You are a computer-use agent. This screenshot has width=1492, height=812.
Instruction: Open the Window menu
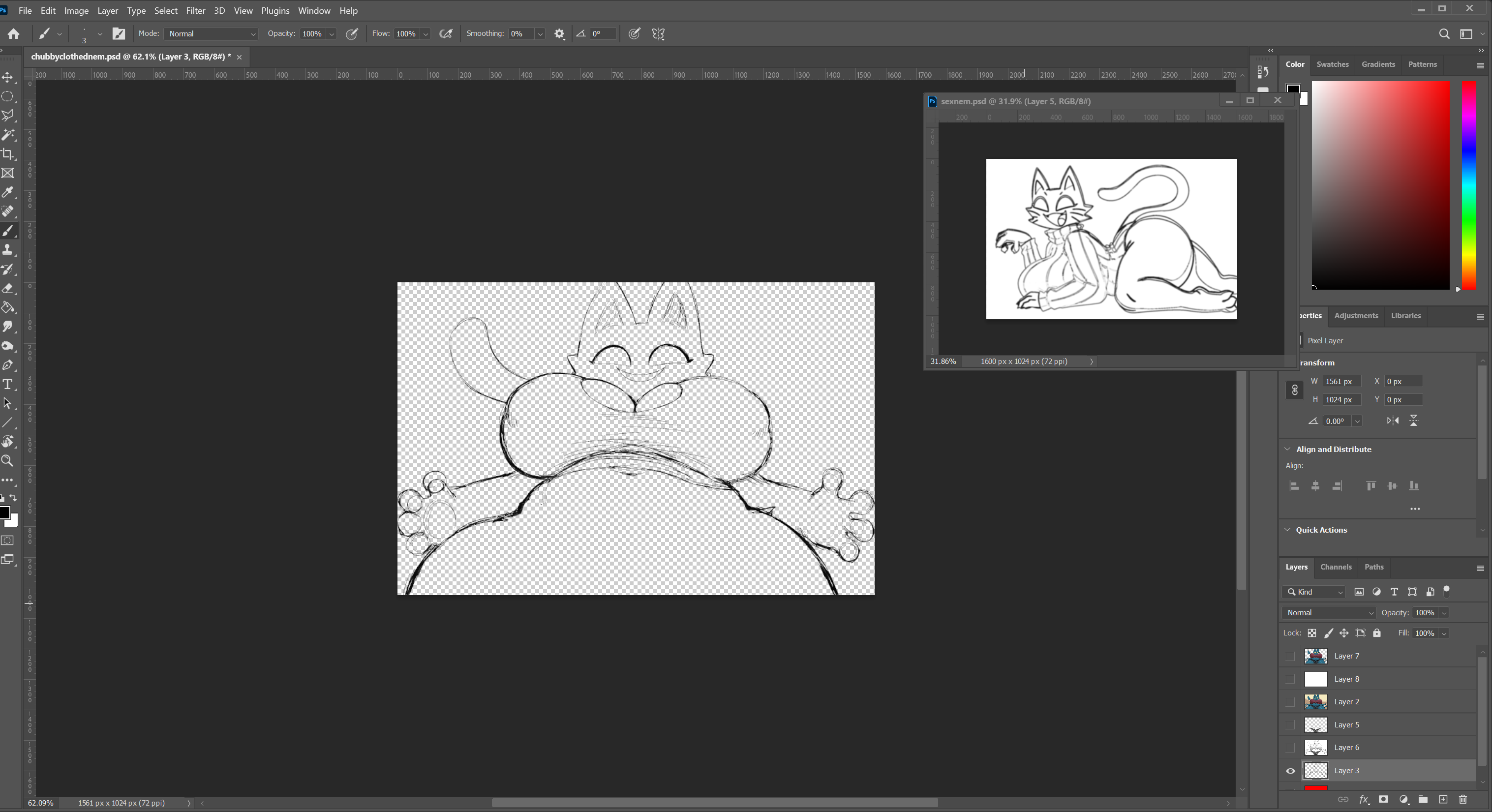tap(314, 10)
